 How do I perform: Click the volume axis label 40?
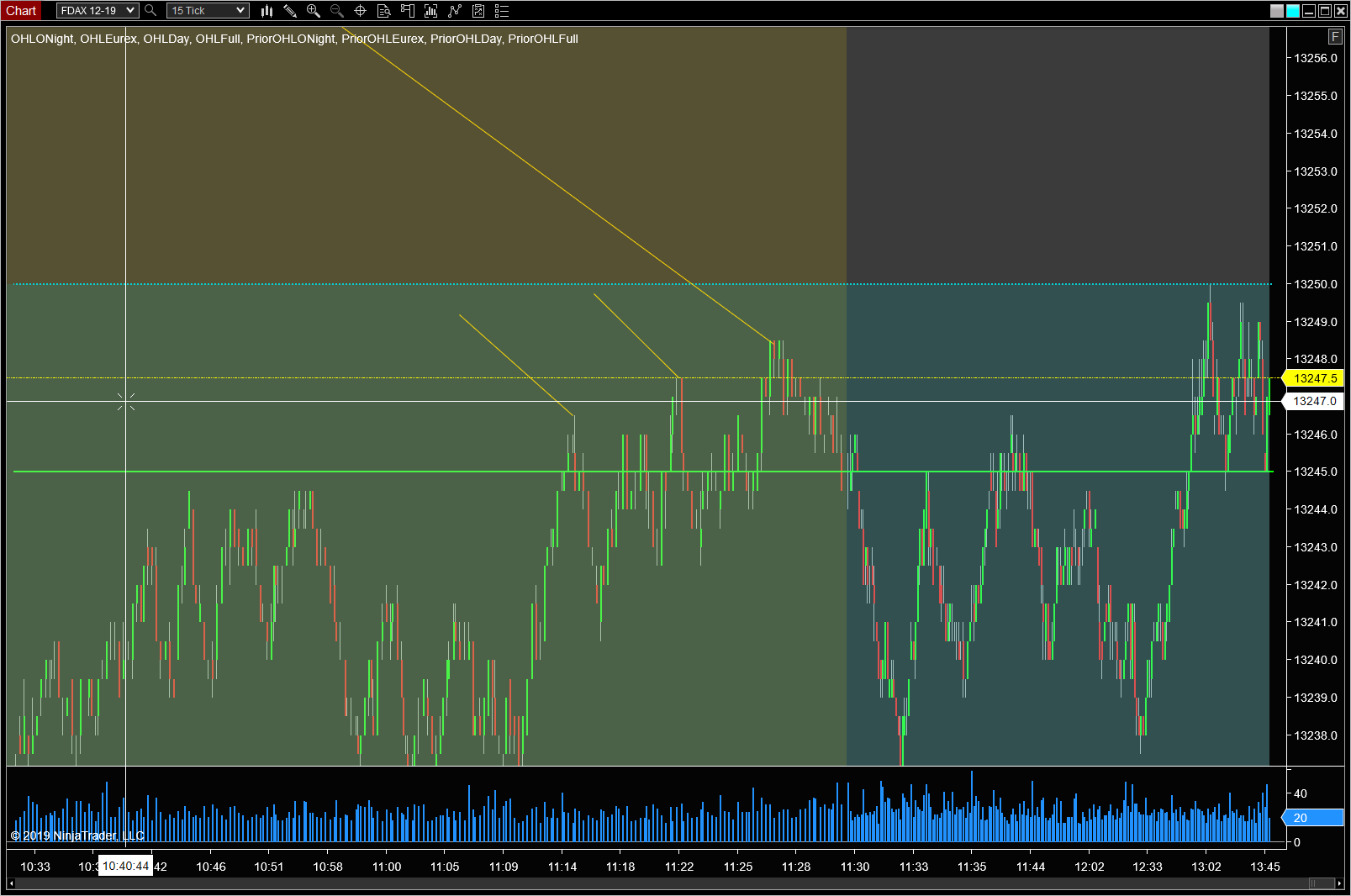pos(1301,793)
